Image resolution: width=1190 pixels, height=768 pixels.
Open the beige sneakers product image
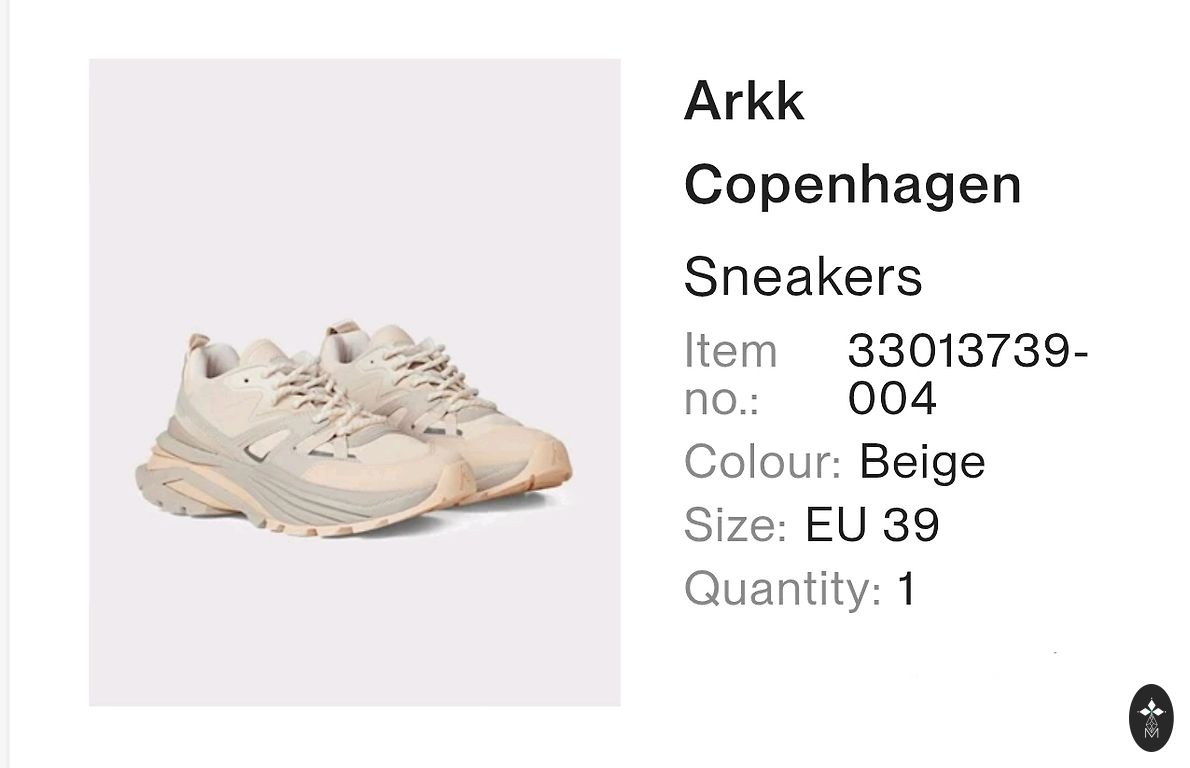pyautogui.click(x=354, y=382)
